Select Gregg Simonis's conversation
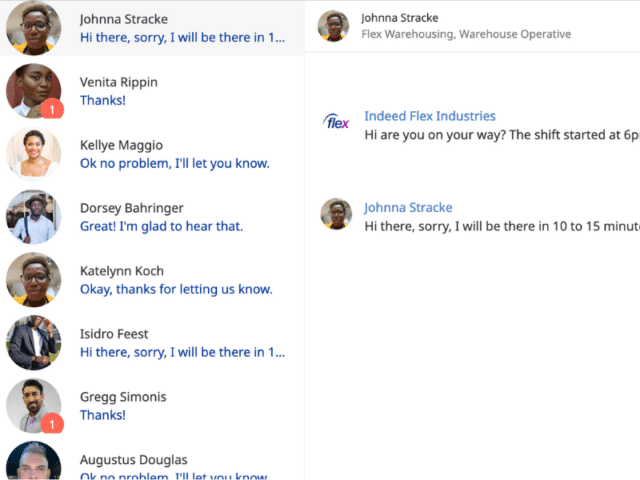 tap(180, 406)
